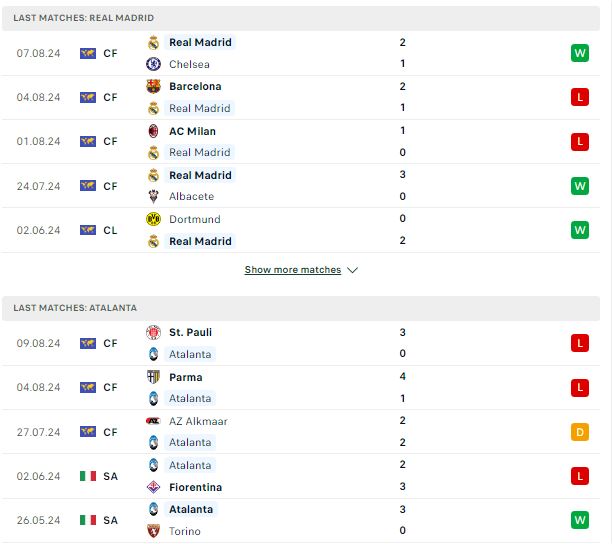
Task: Select the orange D badge for AZ Alkmaar match
Action: tap(580, 432)
